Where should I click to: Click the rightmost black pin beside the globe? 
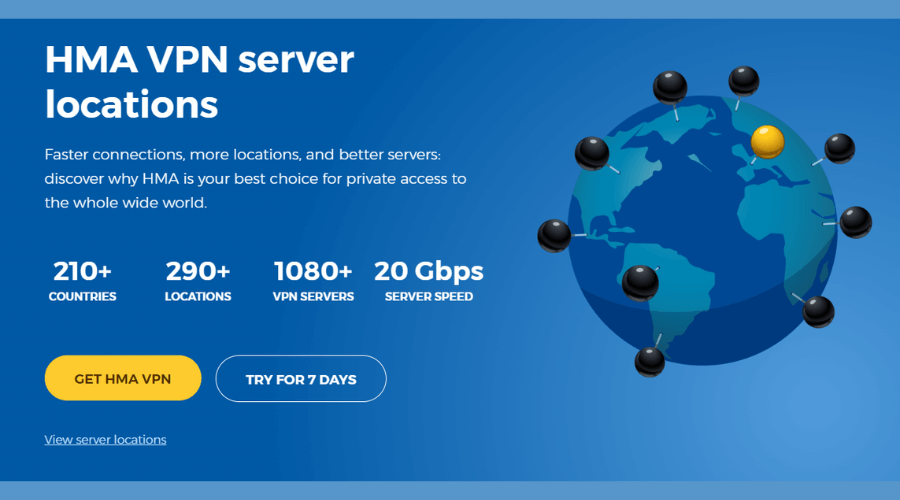855,221
